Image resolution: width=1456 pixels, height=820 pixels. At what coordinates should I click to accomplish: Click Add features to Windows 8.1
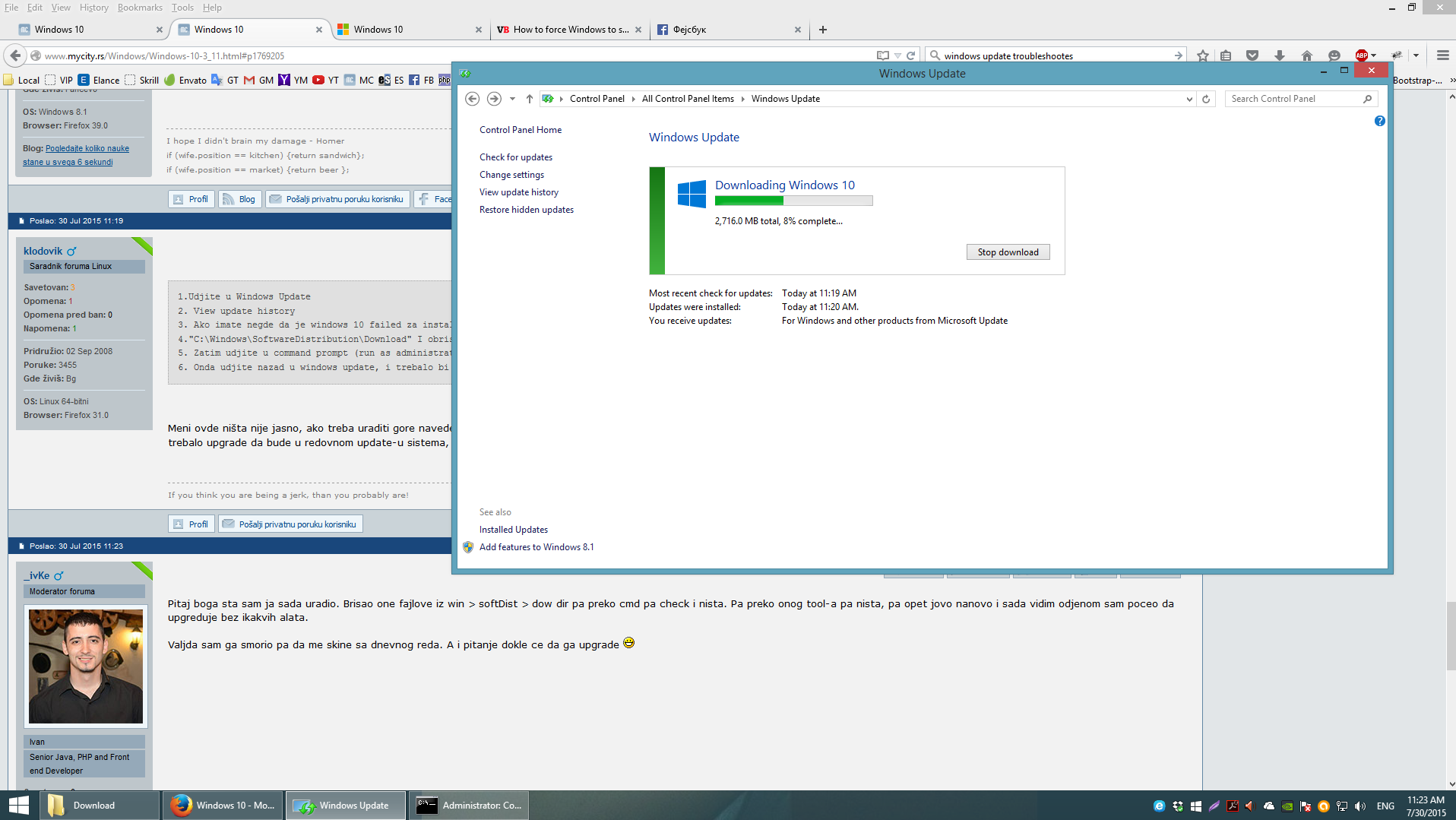click(537, 547)
